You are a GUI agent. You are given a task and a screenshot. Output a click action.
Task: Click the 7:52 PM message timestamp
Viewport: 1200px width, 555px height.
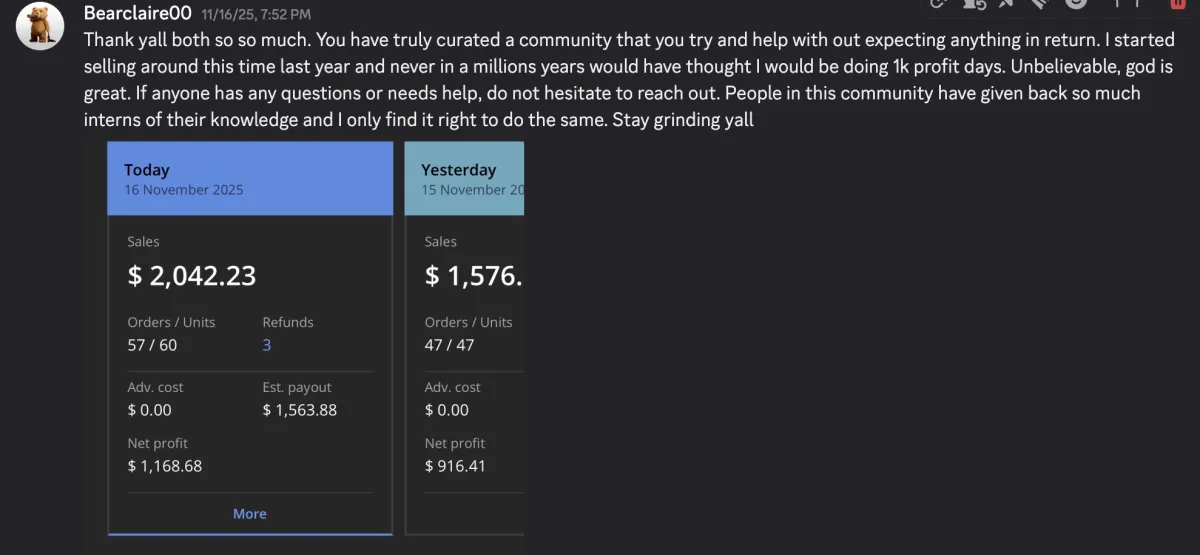(256, 15)
